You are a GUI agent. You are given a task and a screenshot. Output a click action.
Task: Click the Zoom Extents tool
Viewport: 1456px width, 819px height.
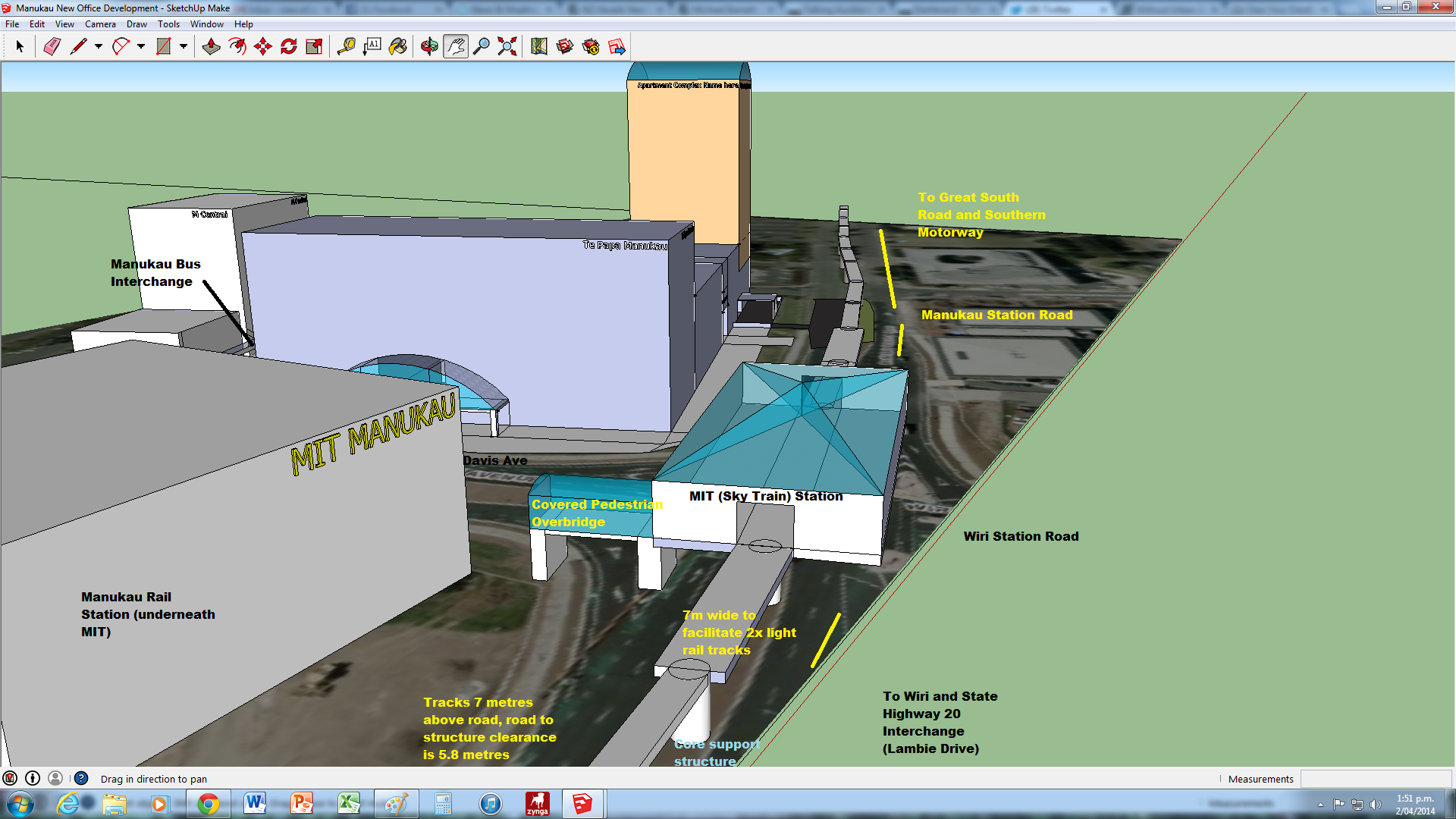[507, 47]
